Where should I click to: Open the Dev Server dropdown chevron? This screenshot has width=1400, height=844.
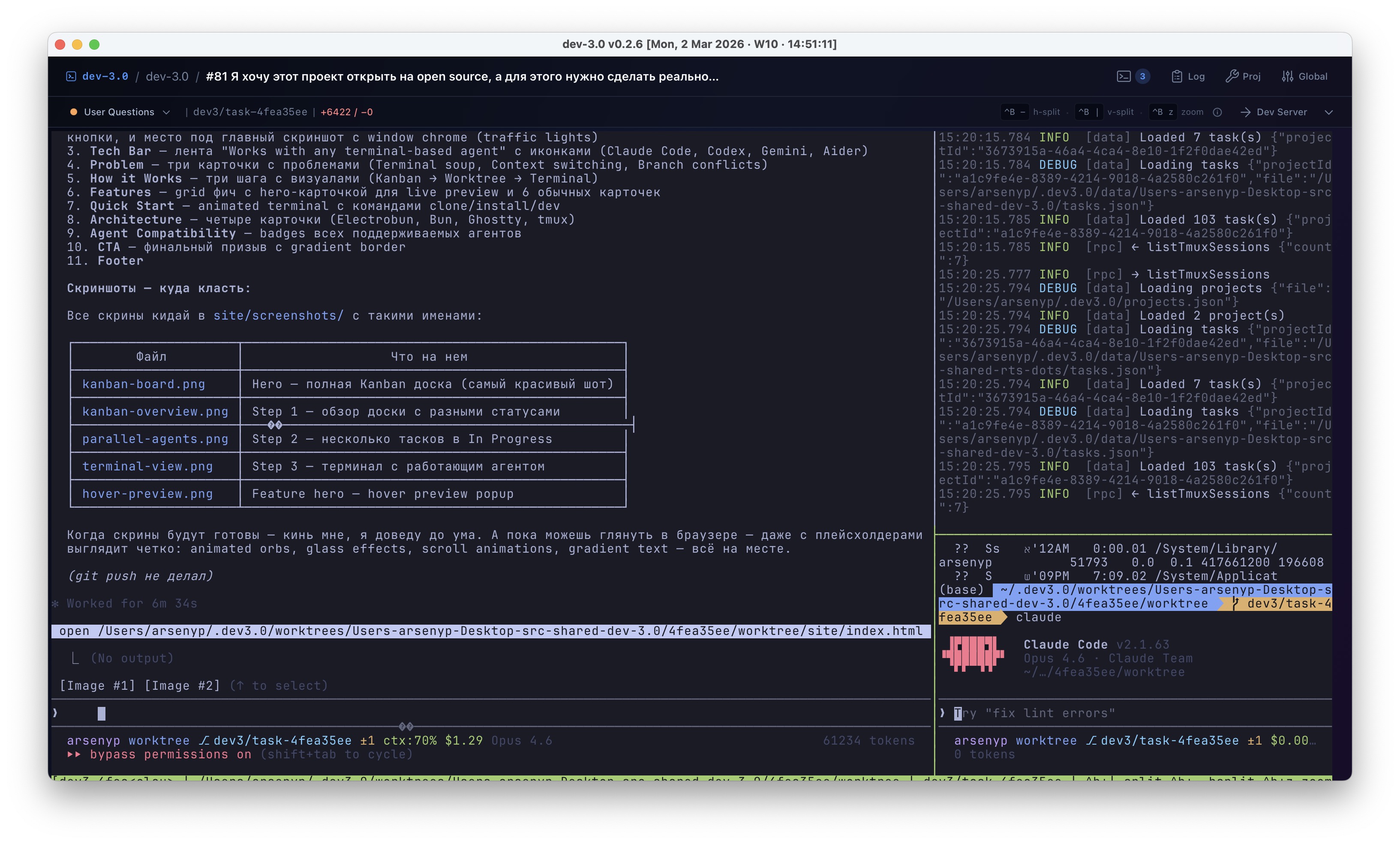pos(1328,112)
